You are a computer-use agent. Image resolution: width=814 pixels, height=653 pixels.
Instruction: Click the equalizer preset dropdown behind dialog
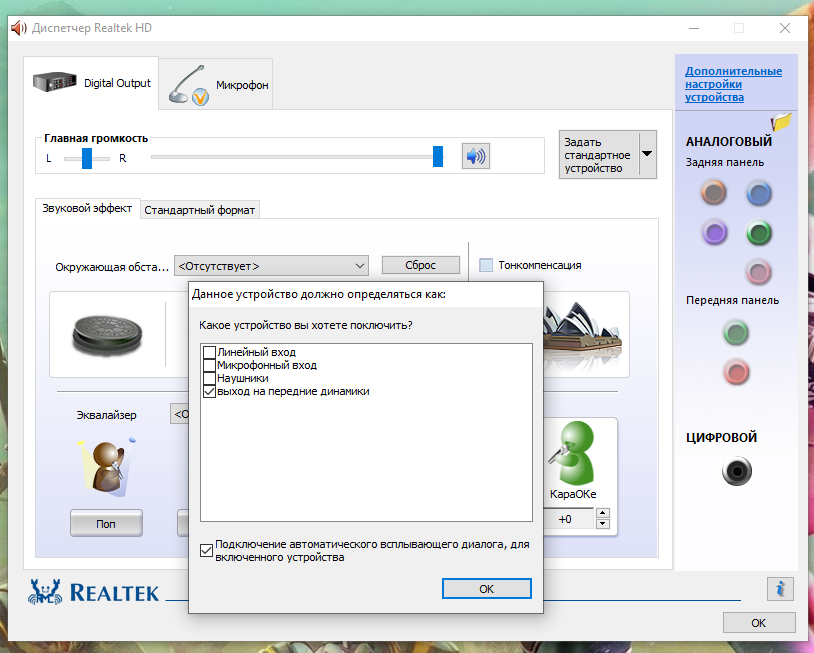tap(180, 414)
